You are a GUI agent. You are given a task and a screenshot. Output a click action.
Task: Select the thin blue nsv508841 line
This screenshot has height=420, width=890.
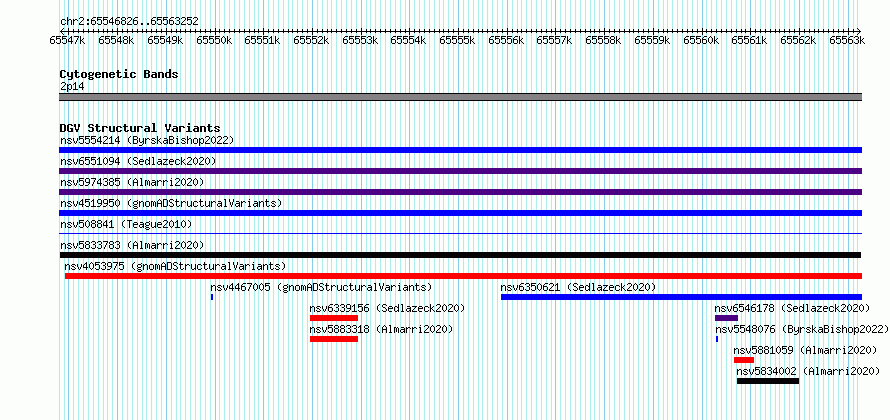click(460, 233)
